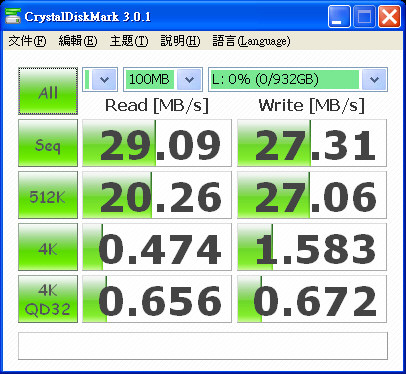The width and height of the screenshot is (406, 374).
Task: Start the 4K random test
Action: tap(48, 247)
